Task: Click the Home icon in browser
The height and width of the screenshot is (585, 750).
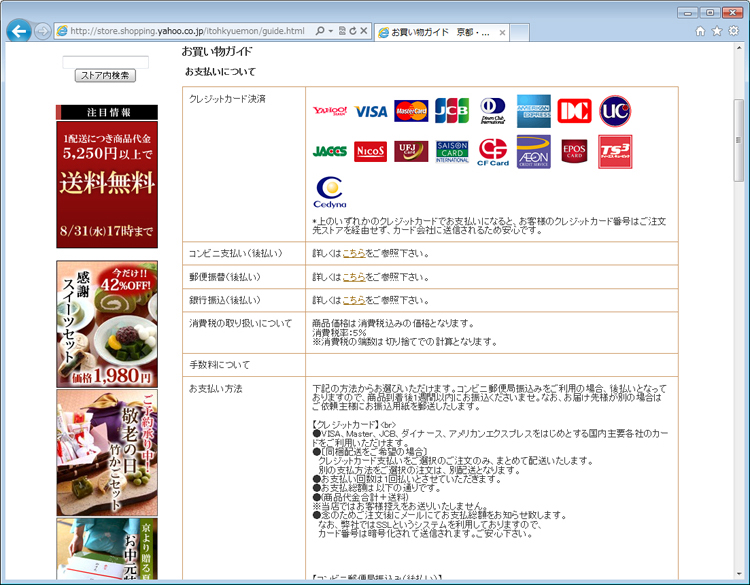Action: [700, 31]
